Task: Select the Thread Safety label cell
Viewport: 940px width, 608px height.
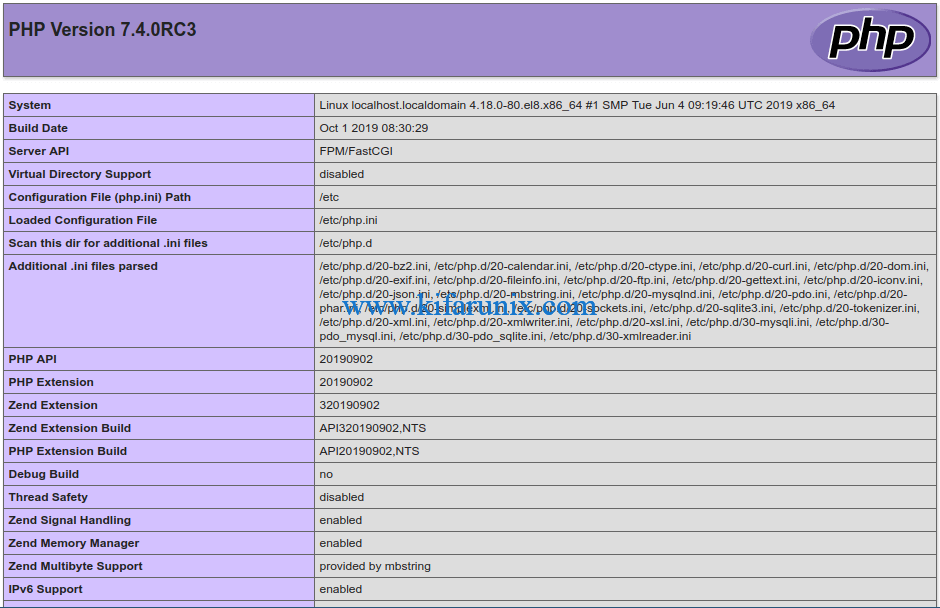Action: click(48, 497)
